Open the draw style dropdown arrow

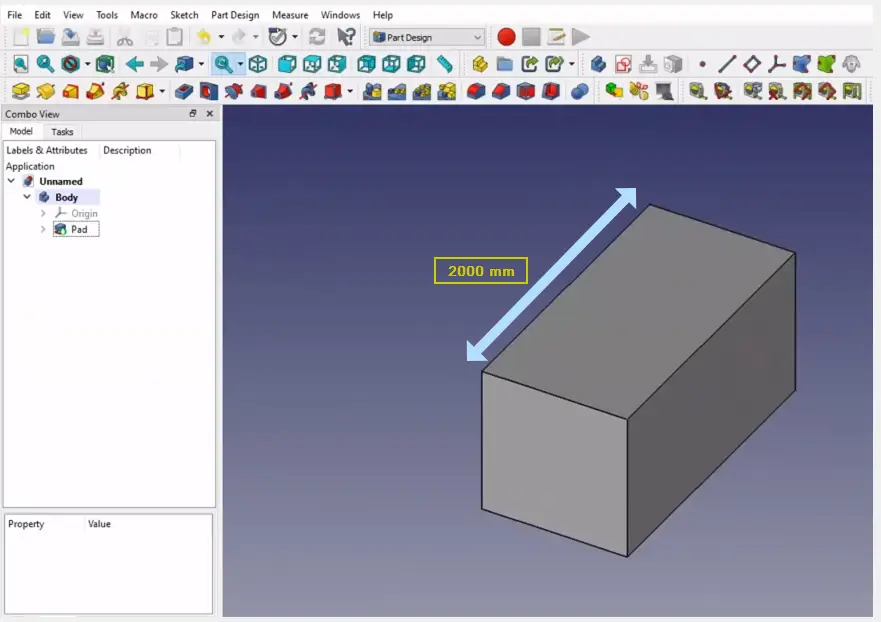pos(88,64)
